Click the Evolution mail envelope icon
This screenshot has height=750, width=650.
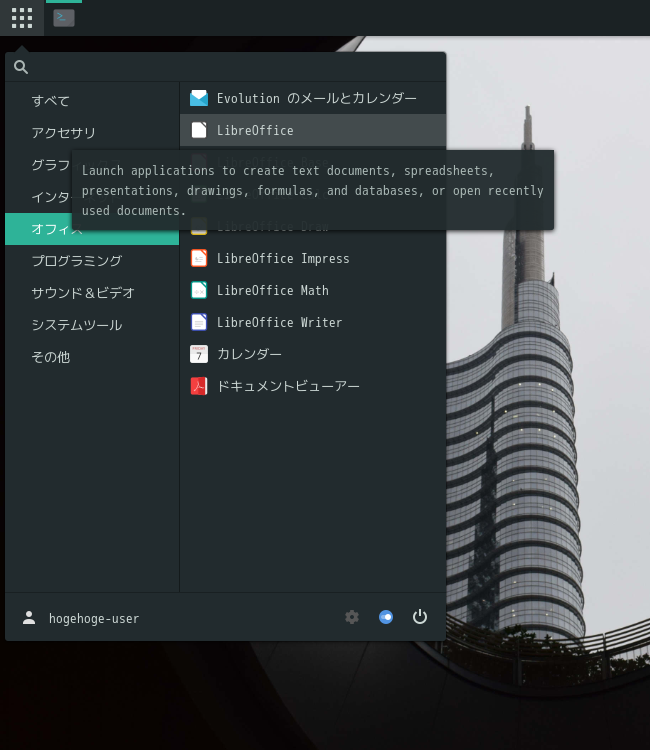click(x=199, y=98)
